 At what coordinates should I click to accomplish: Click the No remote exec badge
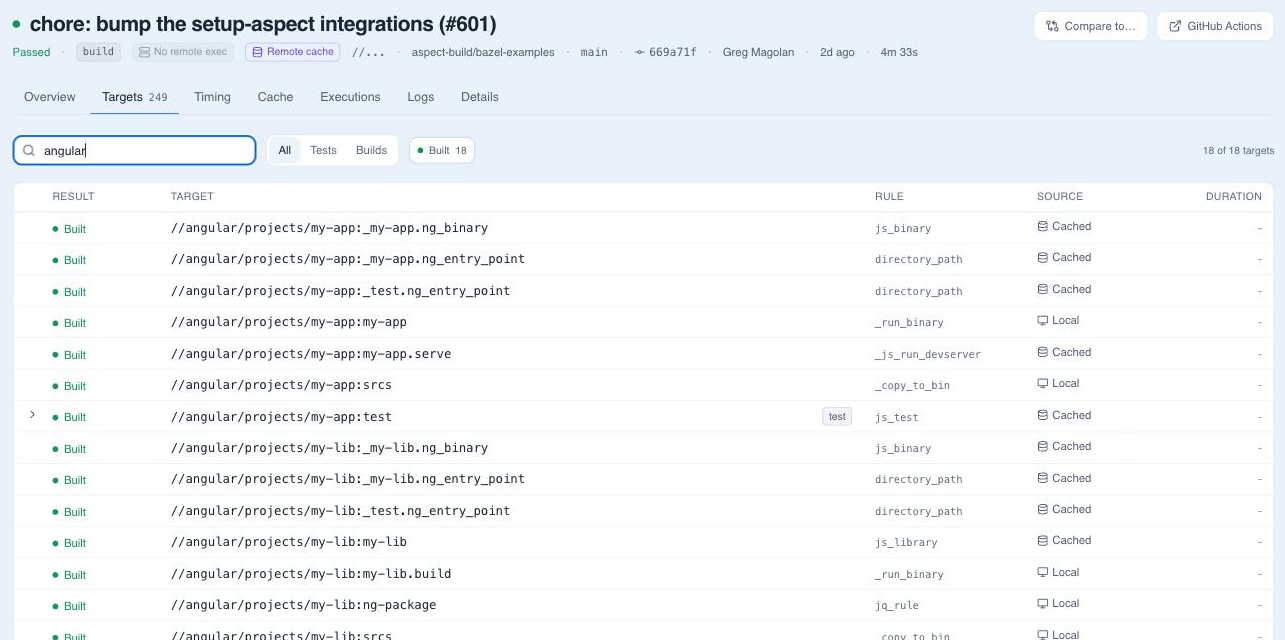point(181,52)
